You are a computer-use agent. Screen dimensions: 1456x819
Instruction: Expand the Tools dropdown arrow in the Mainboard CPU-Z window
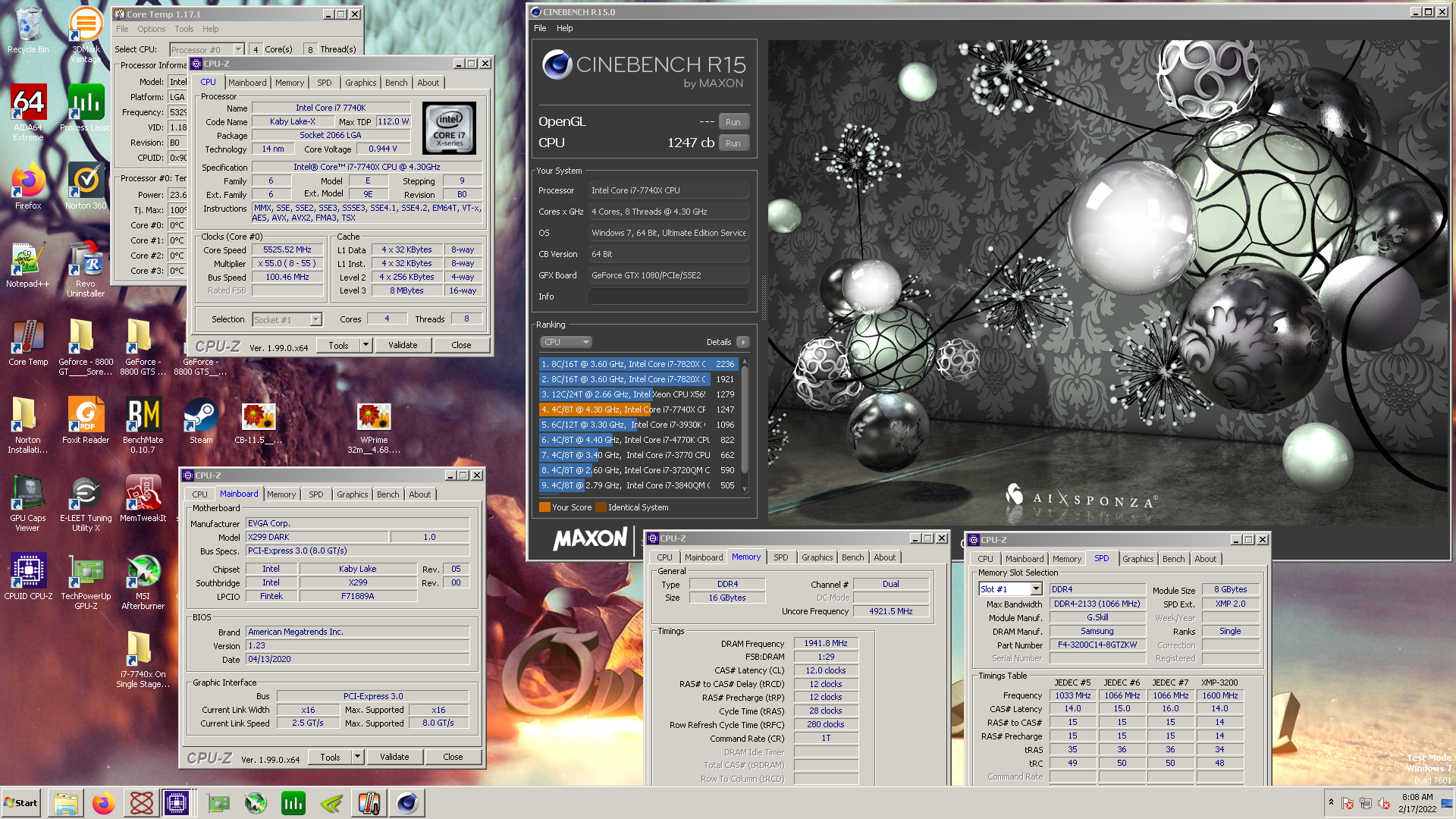tap(357, 757)
